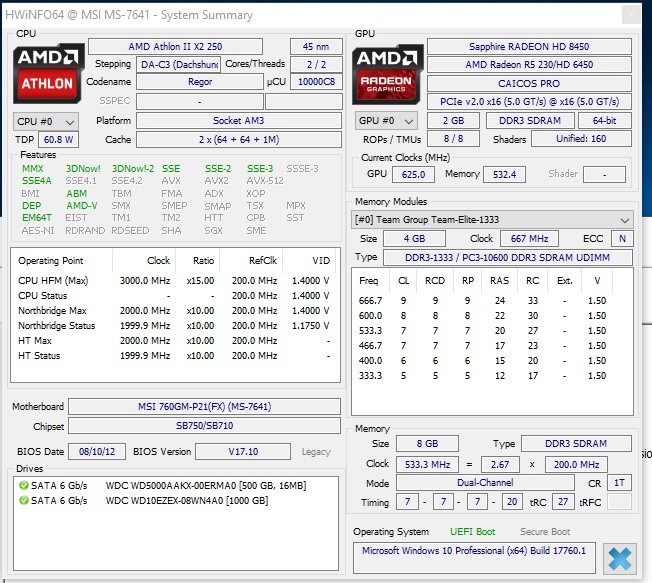This screenshot has width=652, height=583.
Task: Click the memory clock 533.3 MHz value
Action: click(427, 464)
